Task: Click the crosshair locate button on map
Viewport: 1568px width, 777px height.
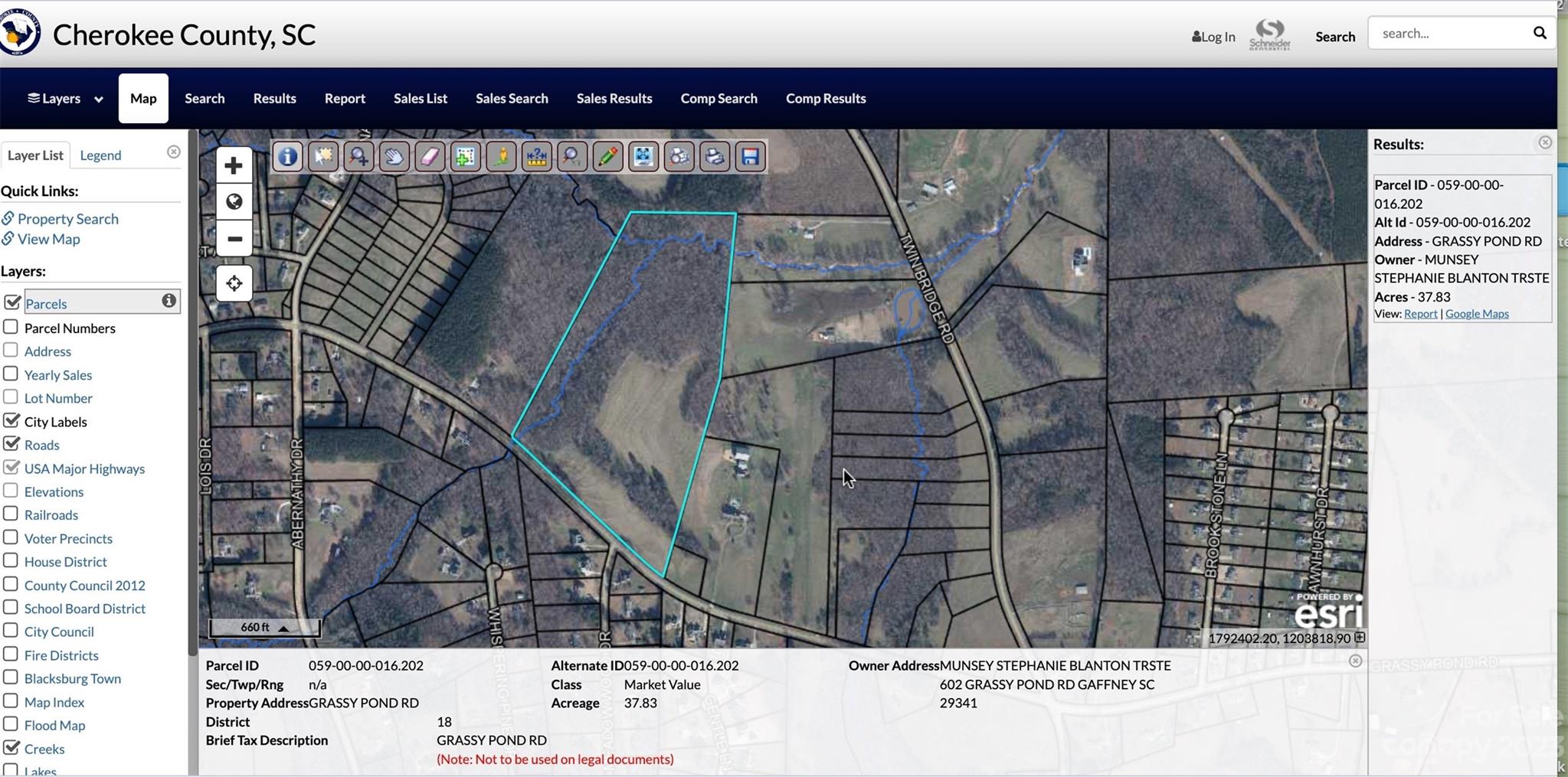Action: 234,283
